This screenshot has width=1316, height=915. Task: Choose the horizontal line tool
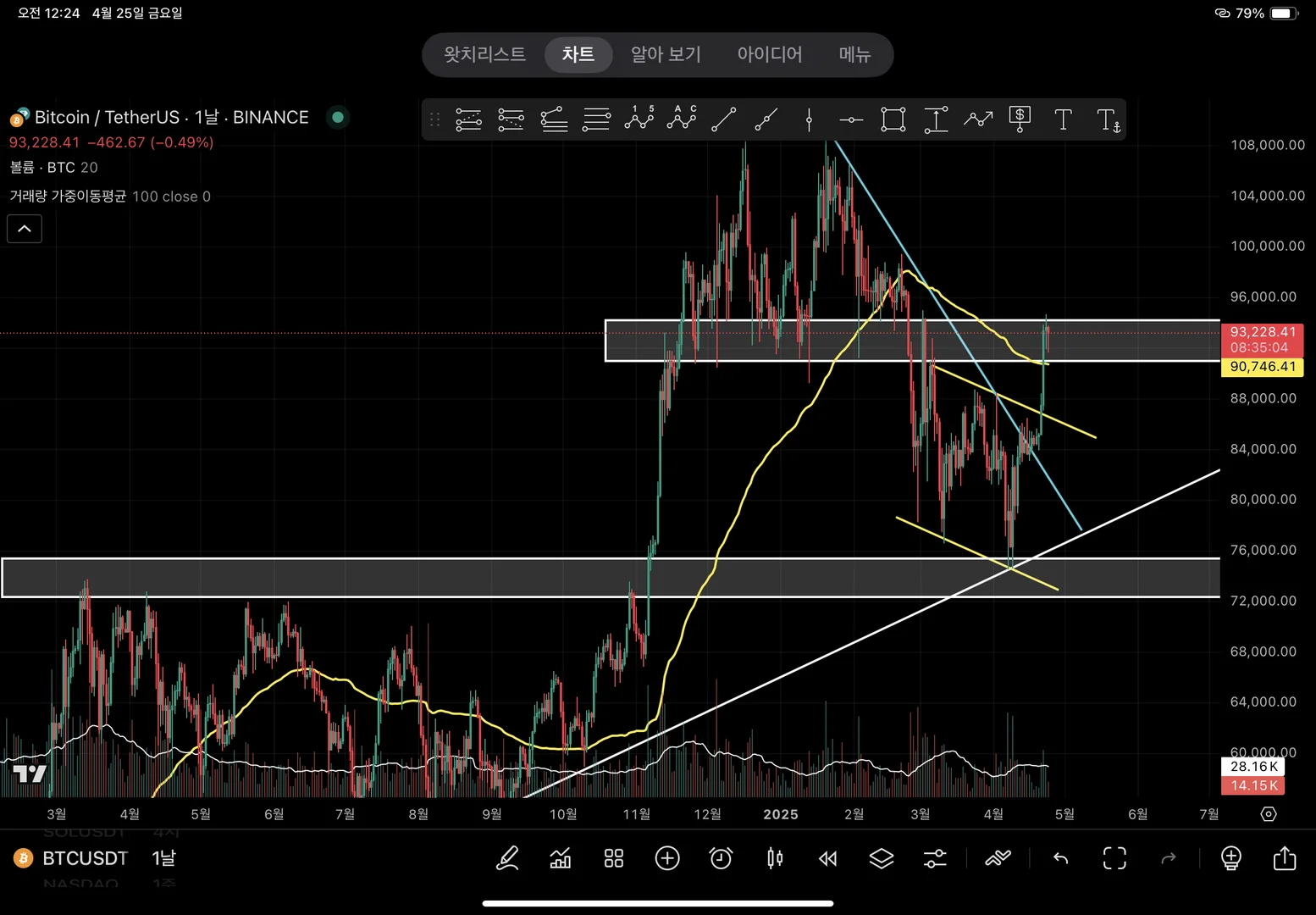click(851, 119)
